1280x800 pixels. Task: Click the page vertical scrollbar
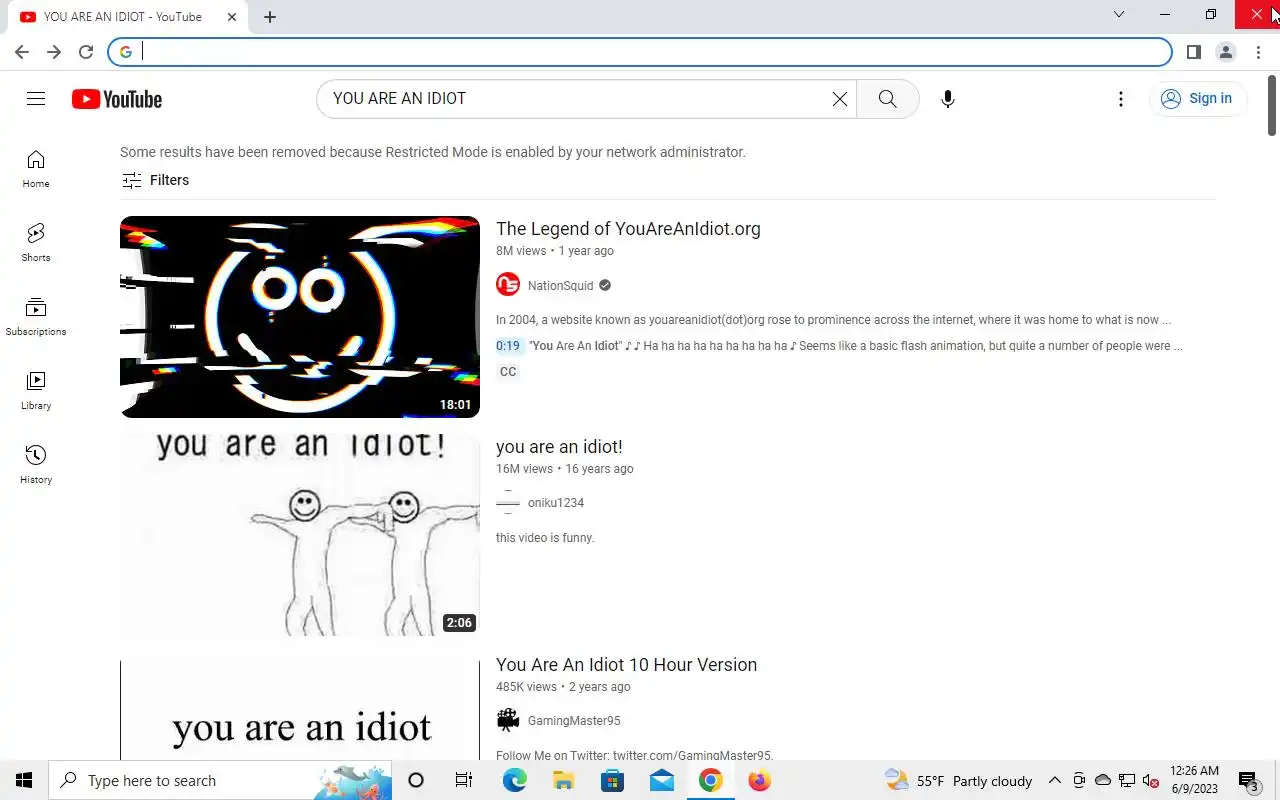[1272, 104]
